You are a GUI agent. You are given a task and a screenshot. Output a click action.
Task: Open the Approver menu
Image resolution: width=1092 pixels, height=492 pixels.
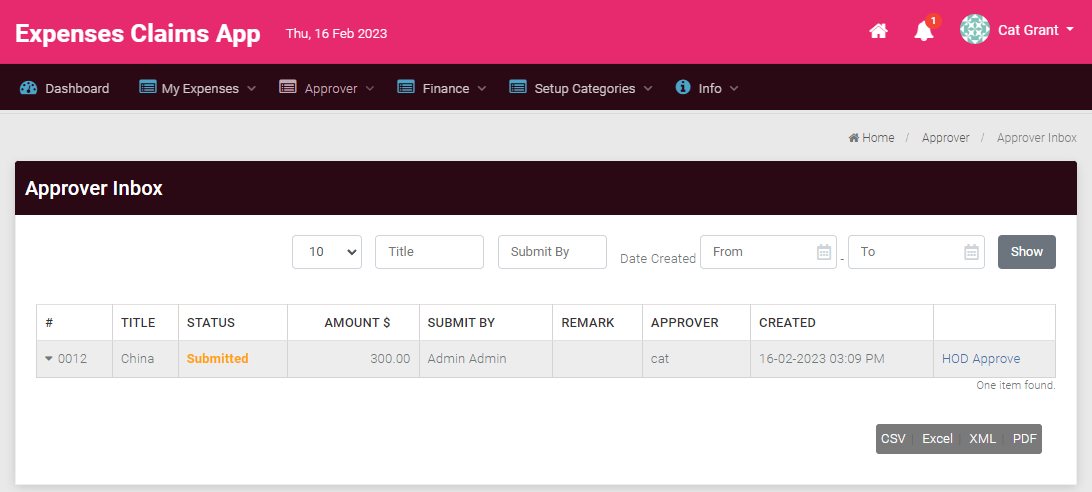coord(327,89)
